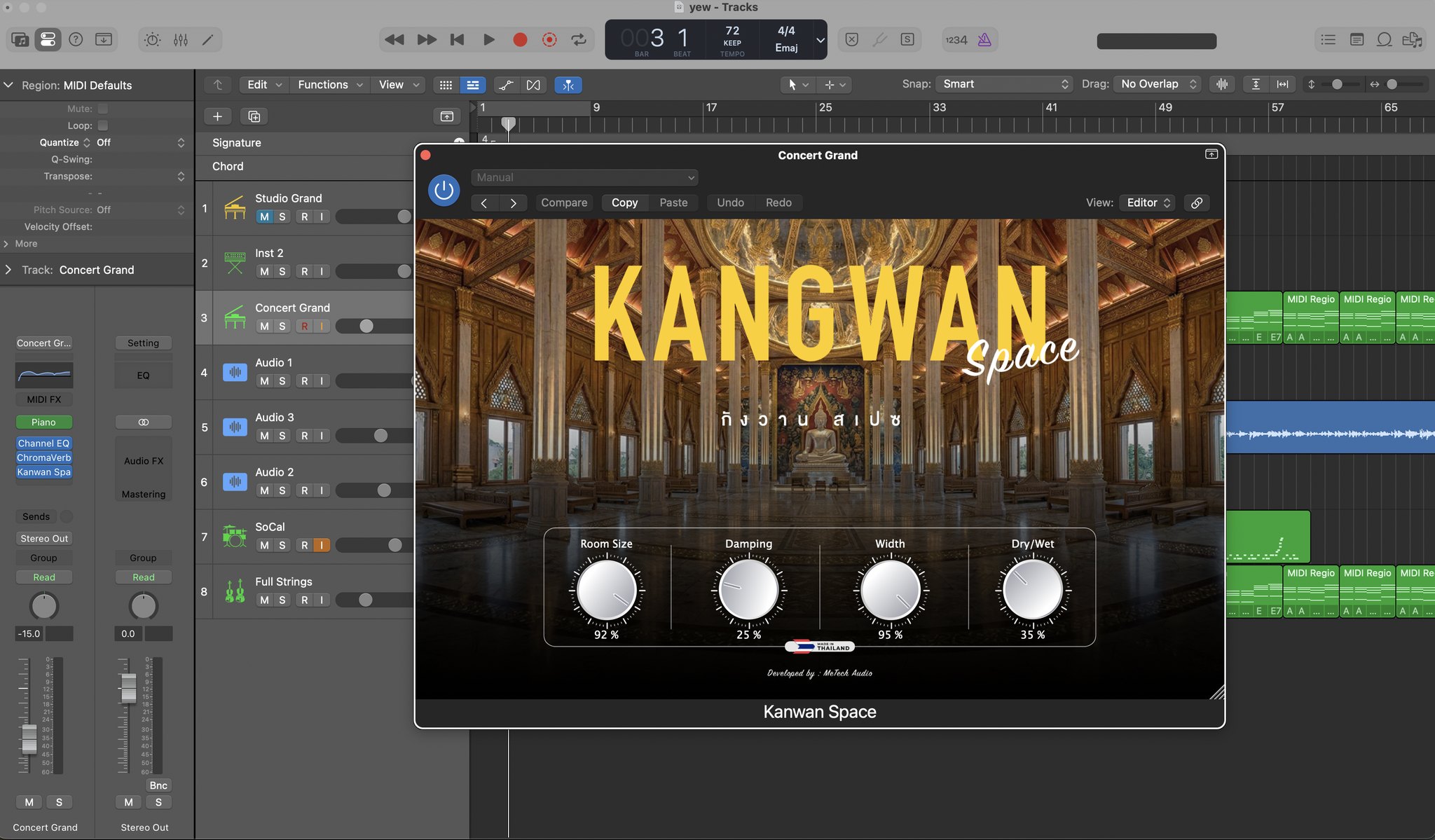
Task: Click Waveform Zoom icon
Action: [1222, 84]
